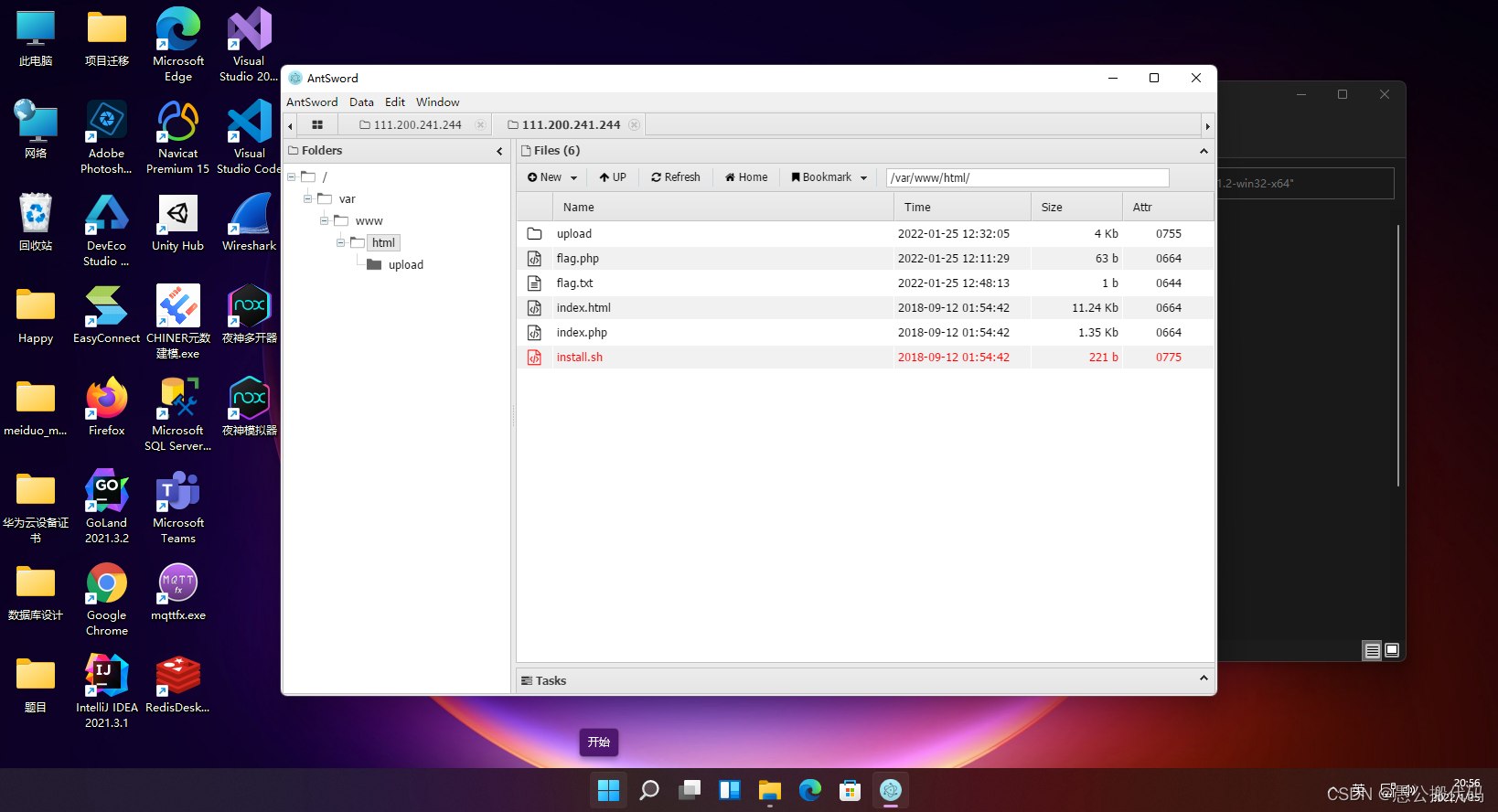Open GoLand 2021.3.2 desktop shortcut
1498x812 pixels.
click(107, 507)
